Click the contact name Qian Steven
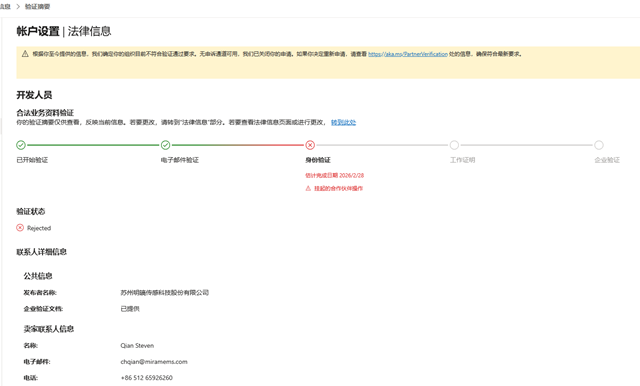The width and height of the screenshot is (640, 386). pos(137,346)
